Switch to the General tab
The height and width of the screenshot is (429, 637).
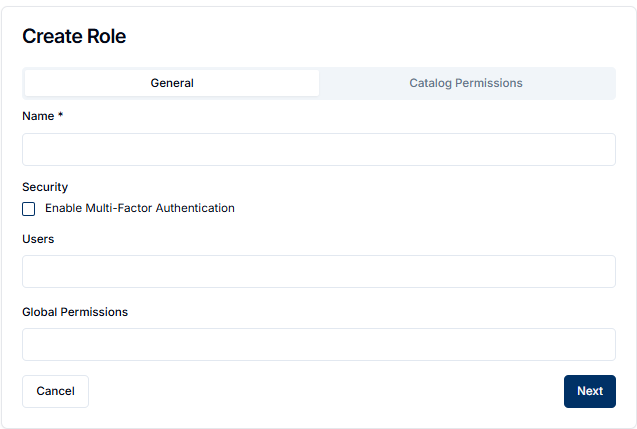point(172,83)
